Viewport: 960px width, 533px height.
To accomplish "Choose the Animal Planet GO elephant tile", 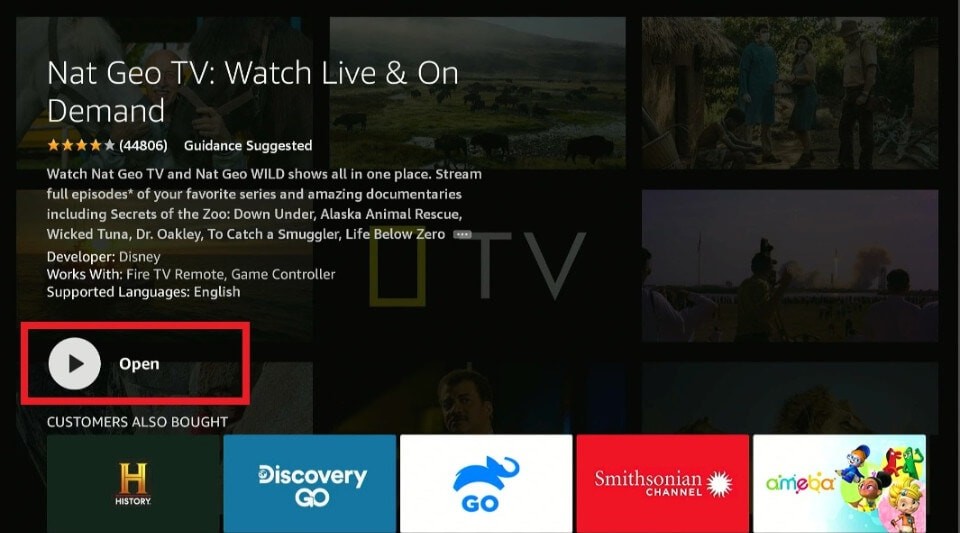I will click(486, 483).
